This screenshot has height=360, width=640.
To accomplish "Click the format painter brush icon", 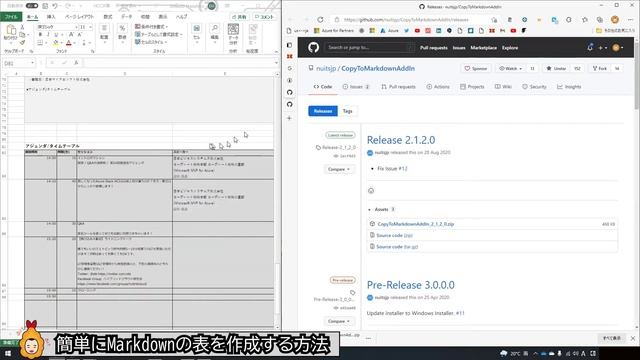I will (22, 42).
